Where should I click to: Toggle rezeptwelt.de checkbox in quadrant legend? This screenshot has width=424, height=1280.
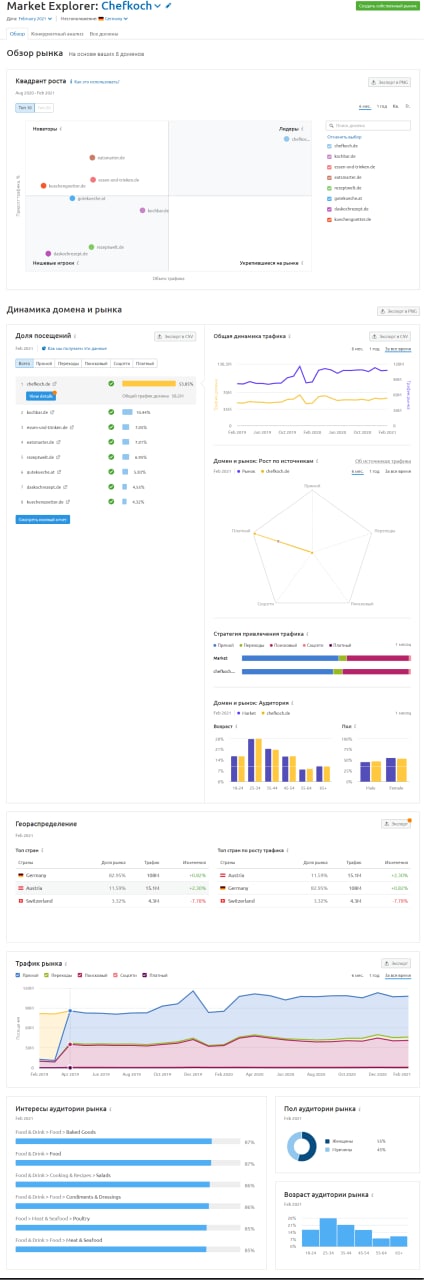tap(330, 188)
